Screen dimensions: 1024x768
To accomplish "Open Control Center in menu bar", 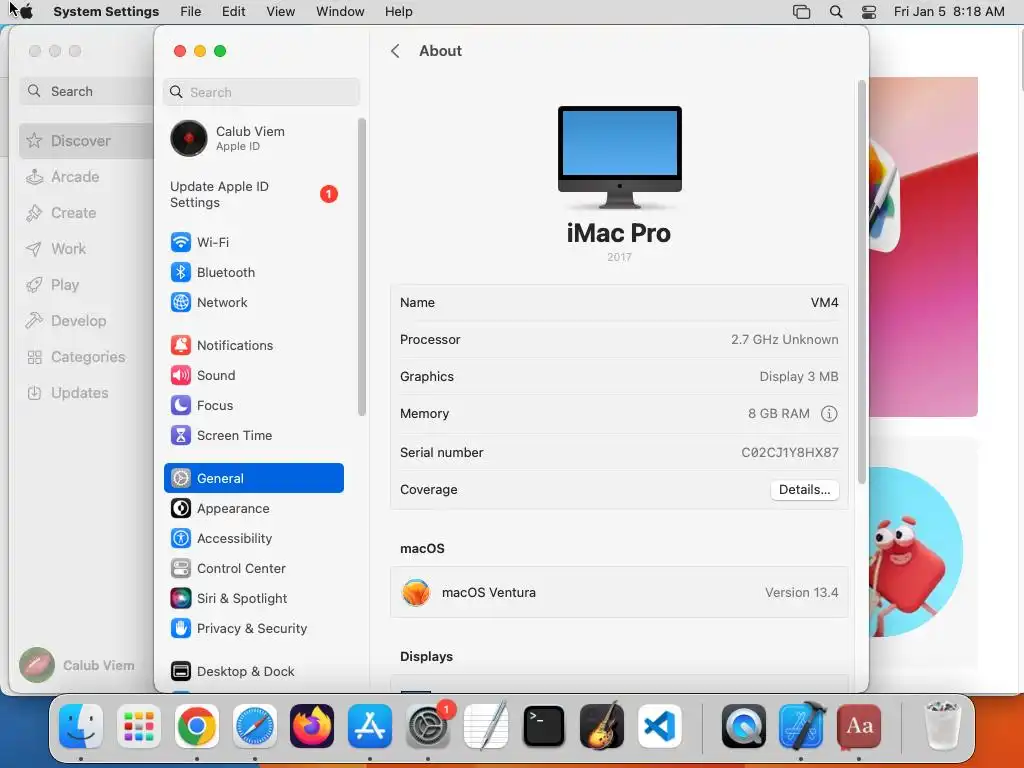I will (869, 12).
